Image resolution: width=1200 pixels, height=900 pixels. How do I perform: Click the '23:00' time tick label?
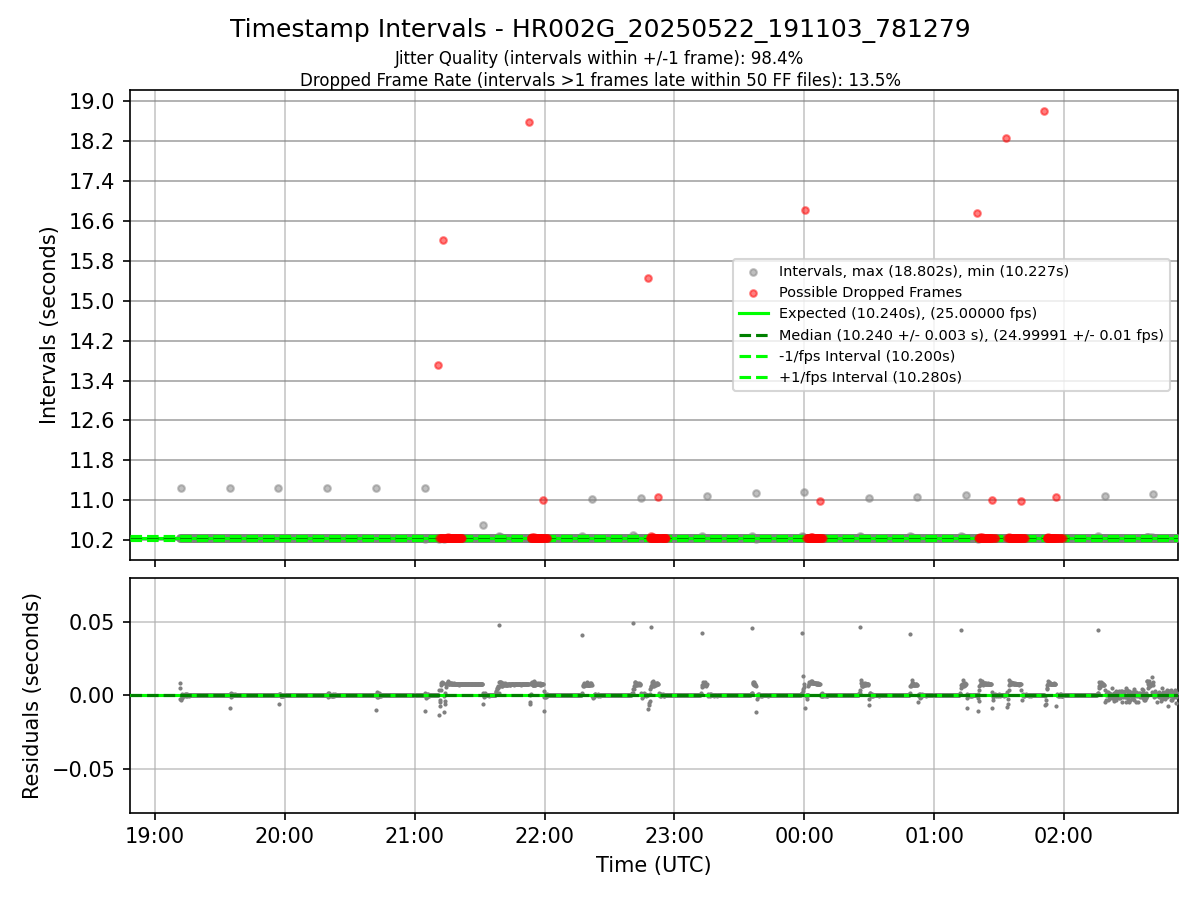(674, 834)
